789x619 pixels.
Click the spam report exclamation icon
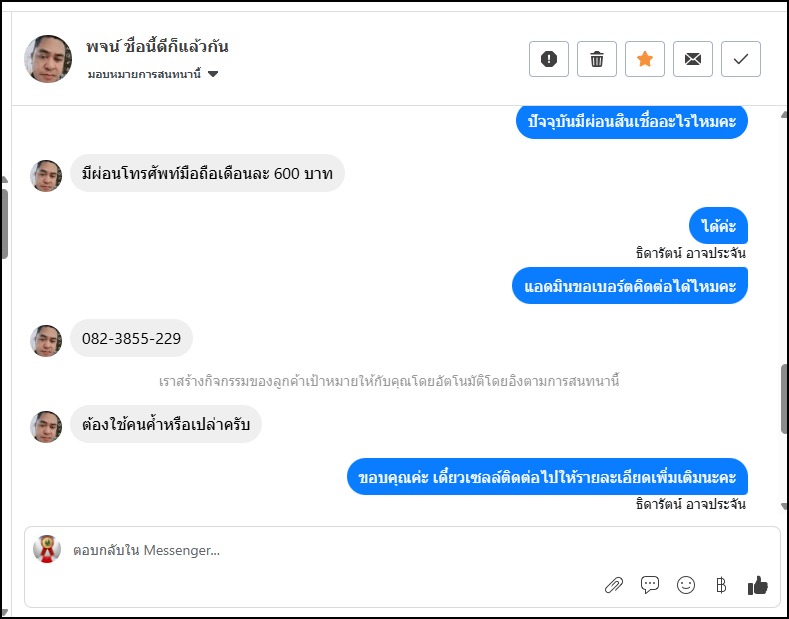[x=549, y=59]
